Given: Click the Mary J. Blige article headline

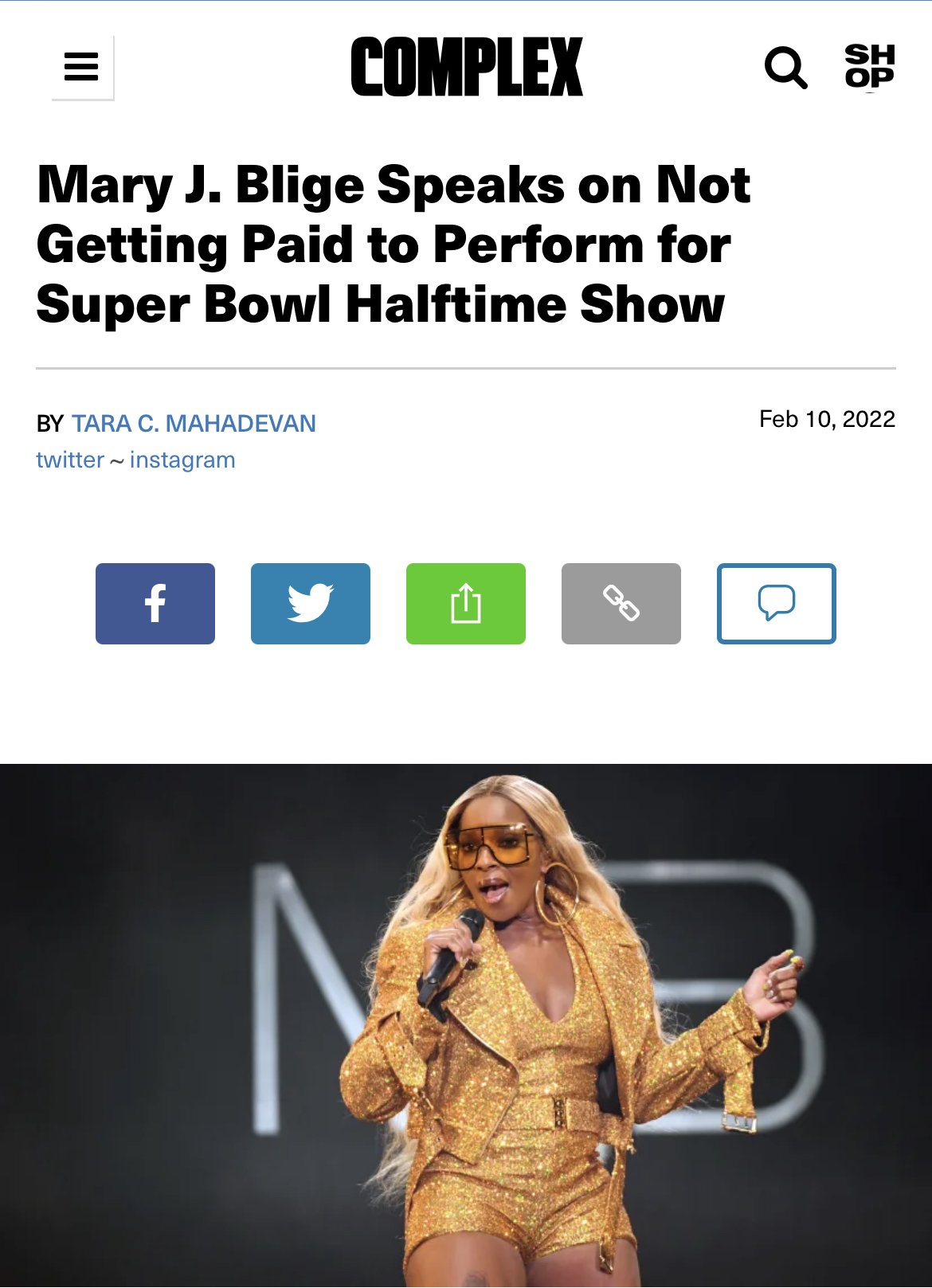Looking at the screenshot, I should click(394, 244).
